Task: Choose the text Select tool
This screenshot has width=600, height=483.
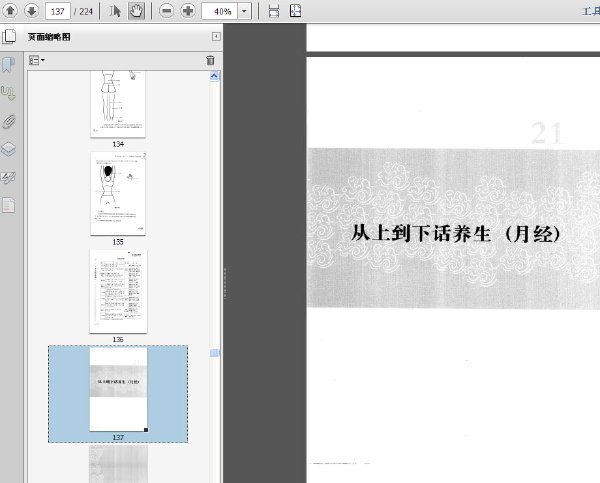Action: (x=115, y=11)
